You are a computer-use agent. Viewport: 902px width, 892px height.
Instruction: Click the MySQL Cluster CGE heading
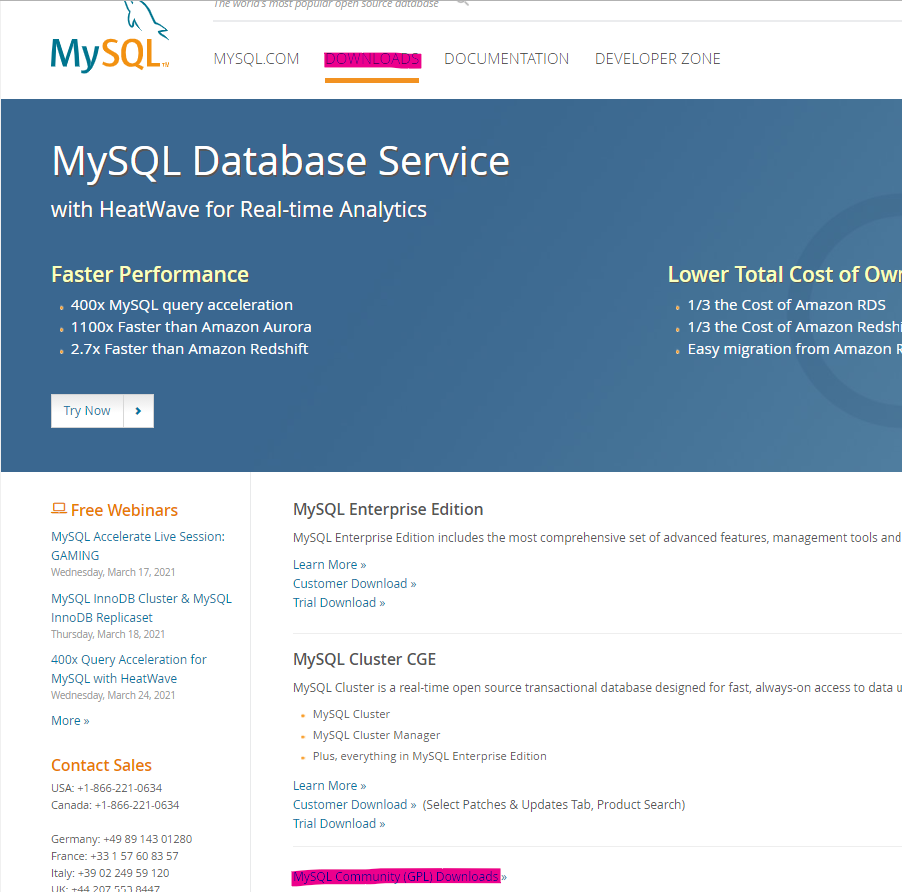(364, 659)
